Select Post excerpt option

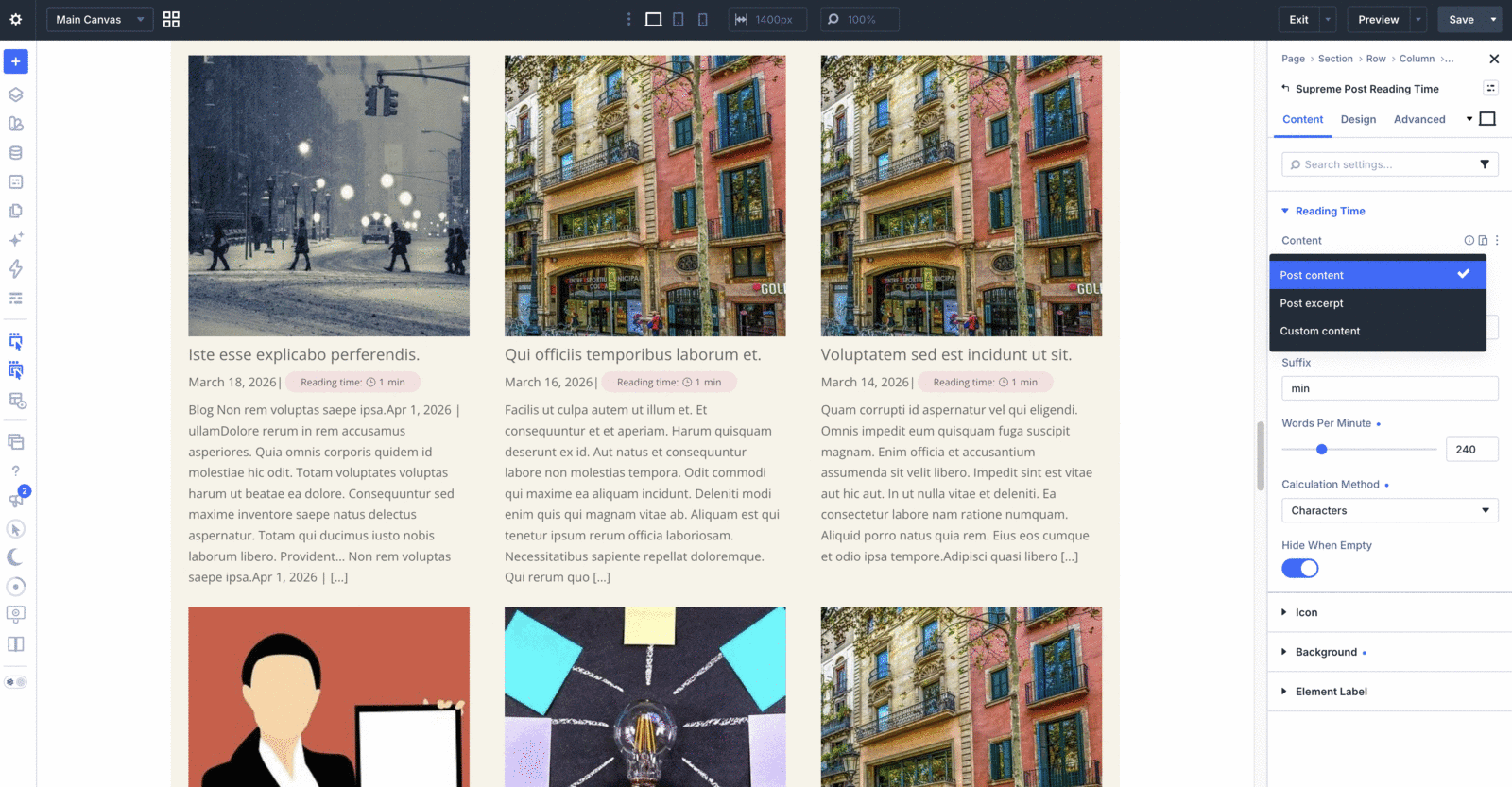click(1378, 303)
